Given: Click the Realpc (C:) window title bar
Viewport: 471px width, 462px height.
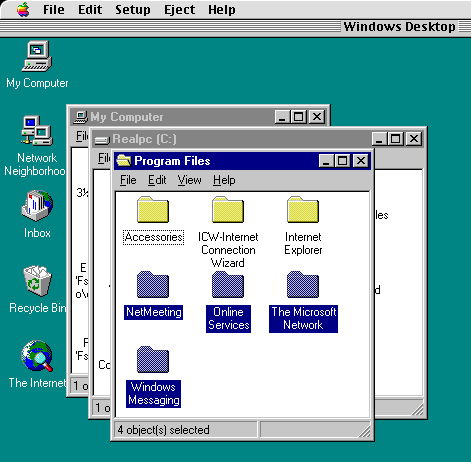Looking at the screenshot, I should point(258,139).
